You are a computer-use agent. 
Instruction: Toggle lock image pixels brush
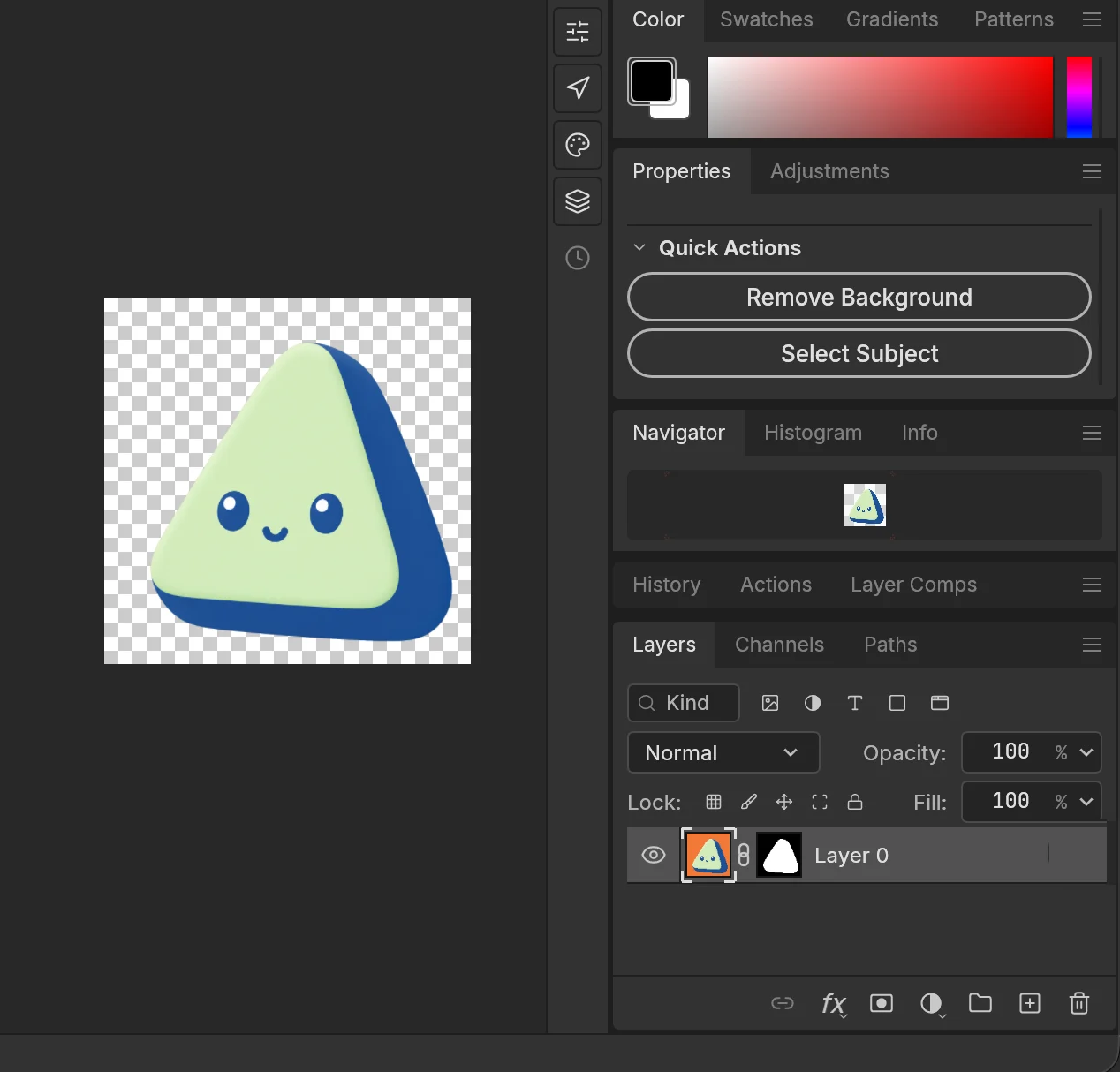coord(749,802)
